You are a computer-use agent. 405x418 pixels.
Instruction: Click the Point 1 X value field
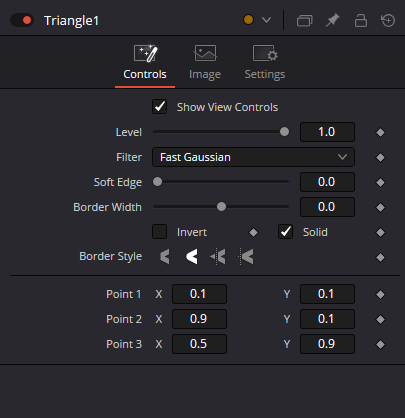coord(199,294)
